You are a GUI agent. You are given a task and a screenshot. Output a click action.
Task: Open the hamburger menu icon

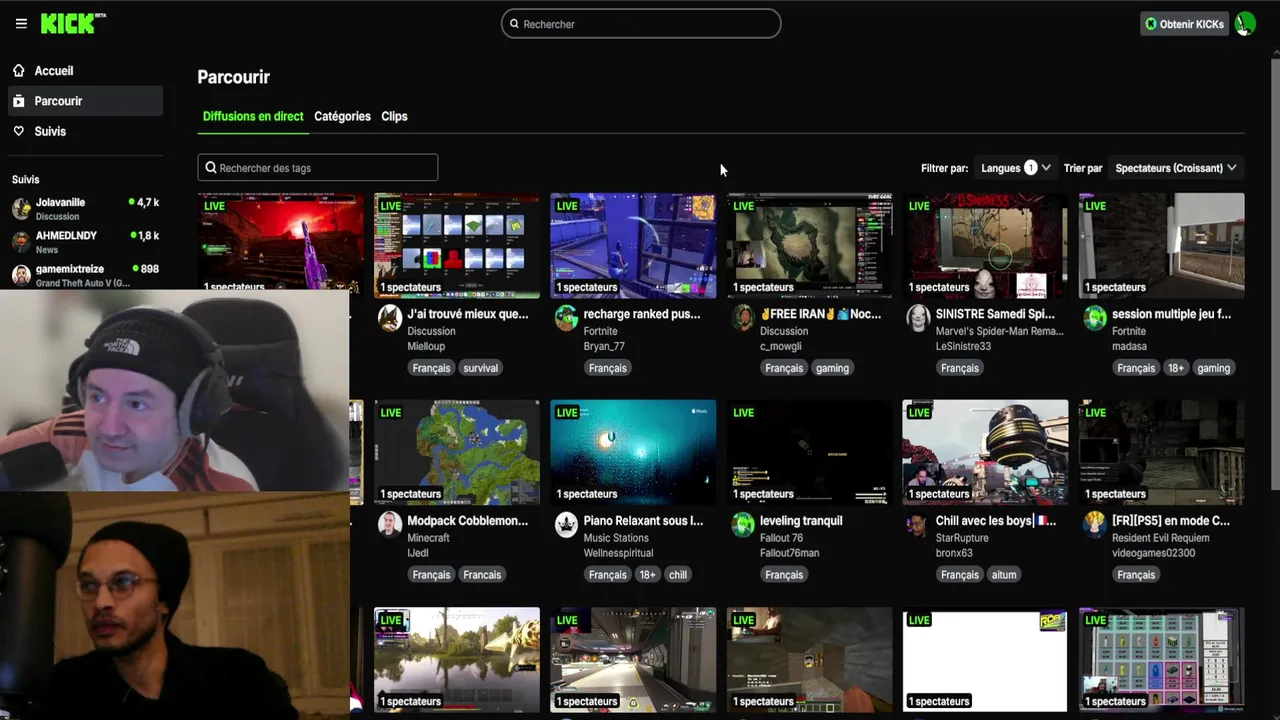[x=21, y=24]
